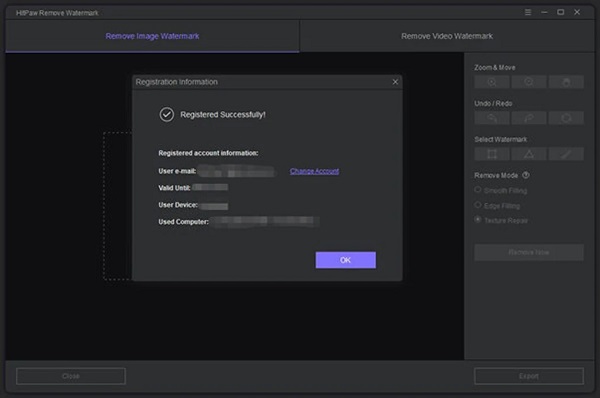This screenshot has width=600, height=398.
Task: Select the polygon watermark selection tool
Action: pyautogui.click(x=529, y=154)
